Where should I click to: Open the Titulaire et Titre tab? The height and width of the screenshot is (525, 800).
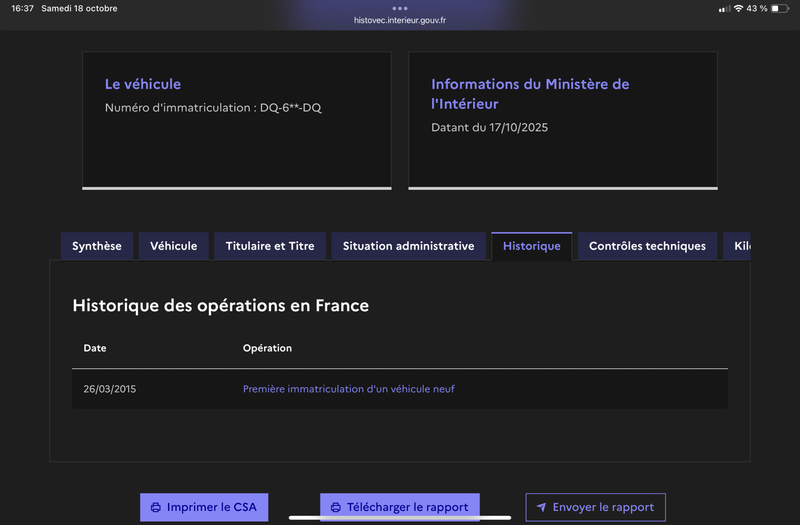270,246
